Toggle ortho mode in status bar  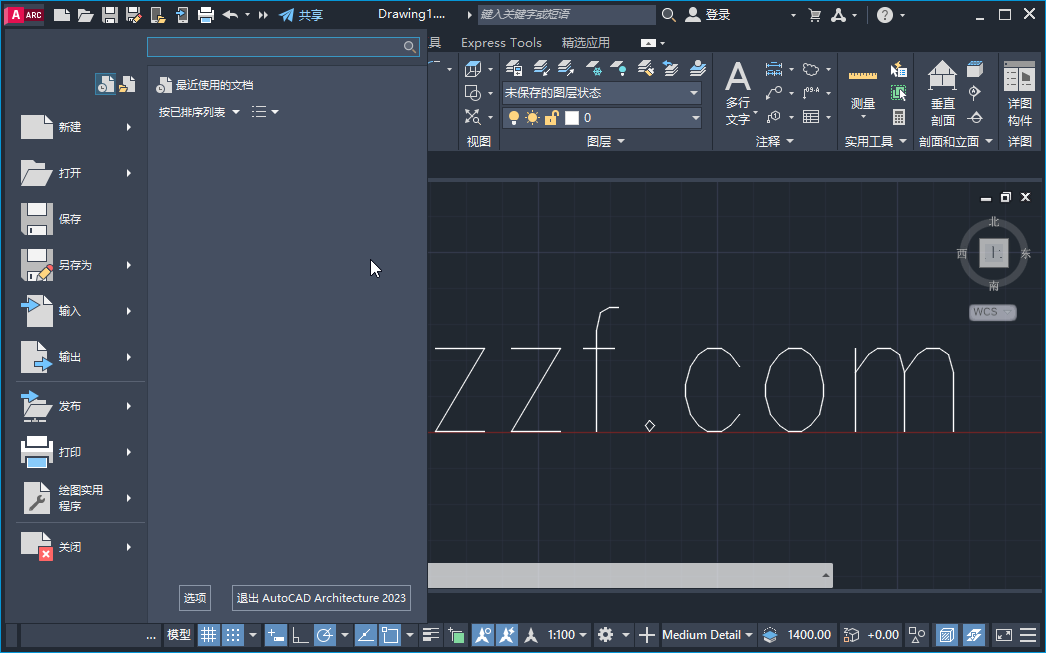[x=301, y=635]
